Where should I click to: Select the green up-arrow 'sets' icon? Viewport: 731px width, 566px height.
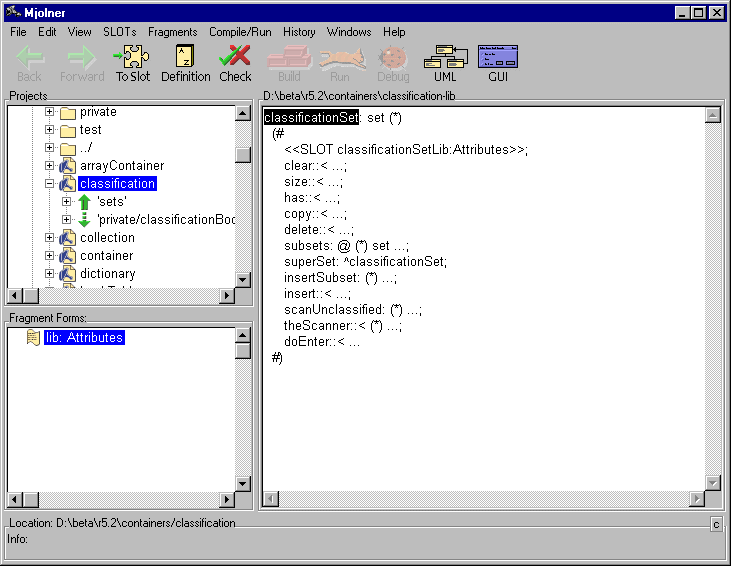click(x=85, y=202)
